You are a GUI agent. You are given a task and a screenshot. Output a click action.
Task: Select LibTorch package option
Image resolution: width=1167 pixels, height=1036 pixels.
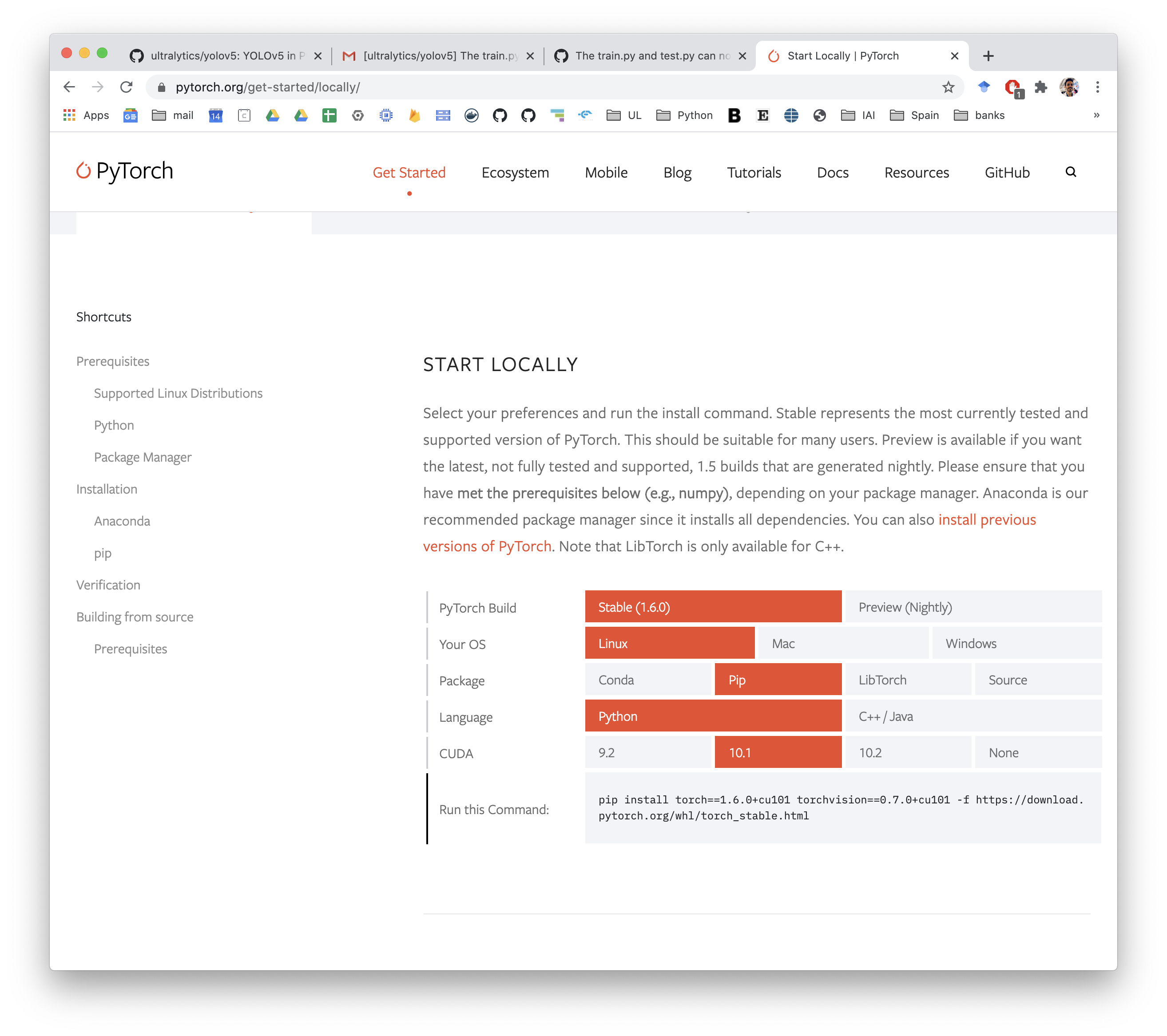909,679
